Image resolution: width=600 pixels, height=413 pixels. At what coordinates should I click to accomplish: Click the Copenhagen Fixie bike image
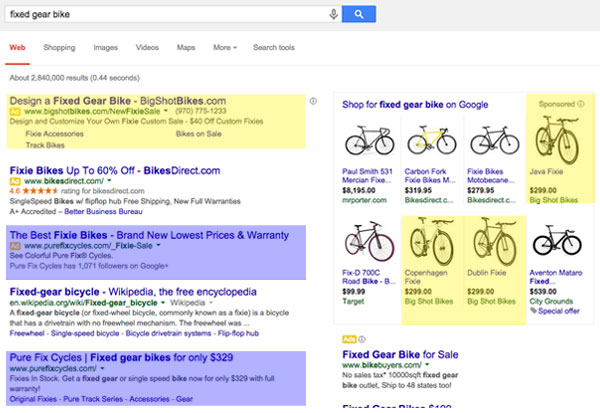click(x=432, y=242)
